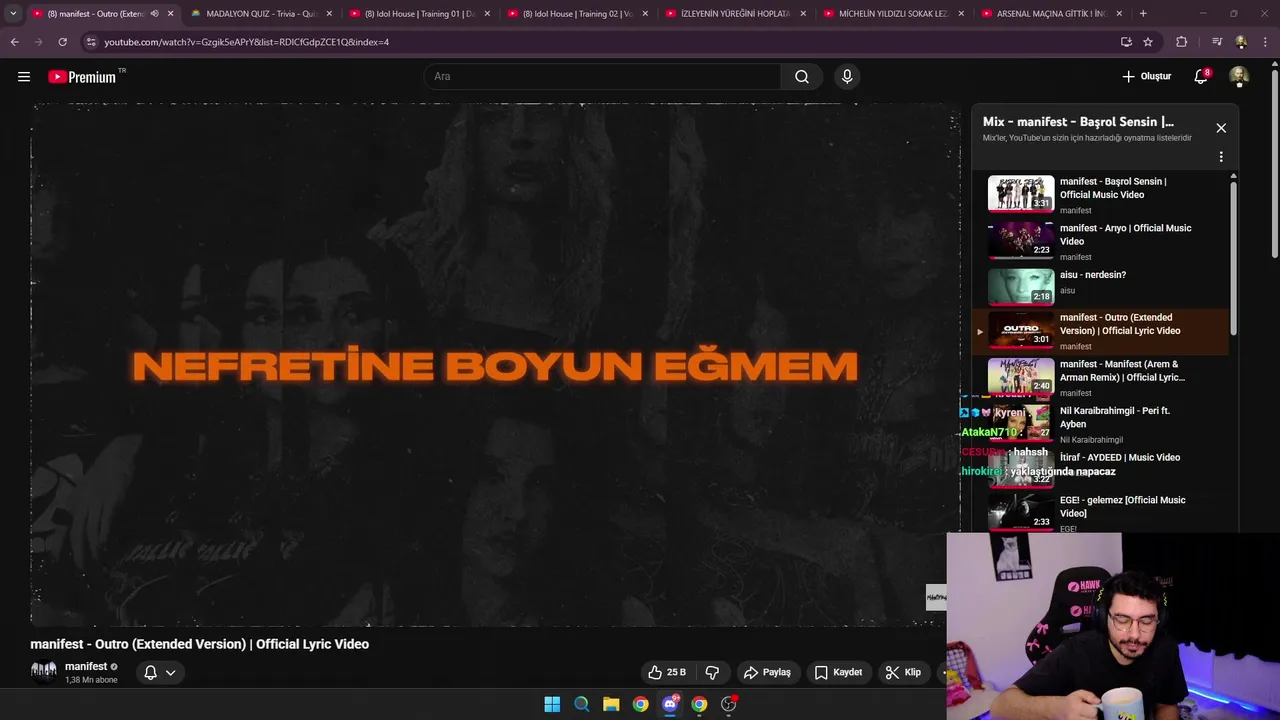The height and width of the screenshot is (720, 1280).
Task: Open YouTube notifications bell in header
Action: (x=1201, y=77)
